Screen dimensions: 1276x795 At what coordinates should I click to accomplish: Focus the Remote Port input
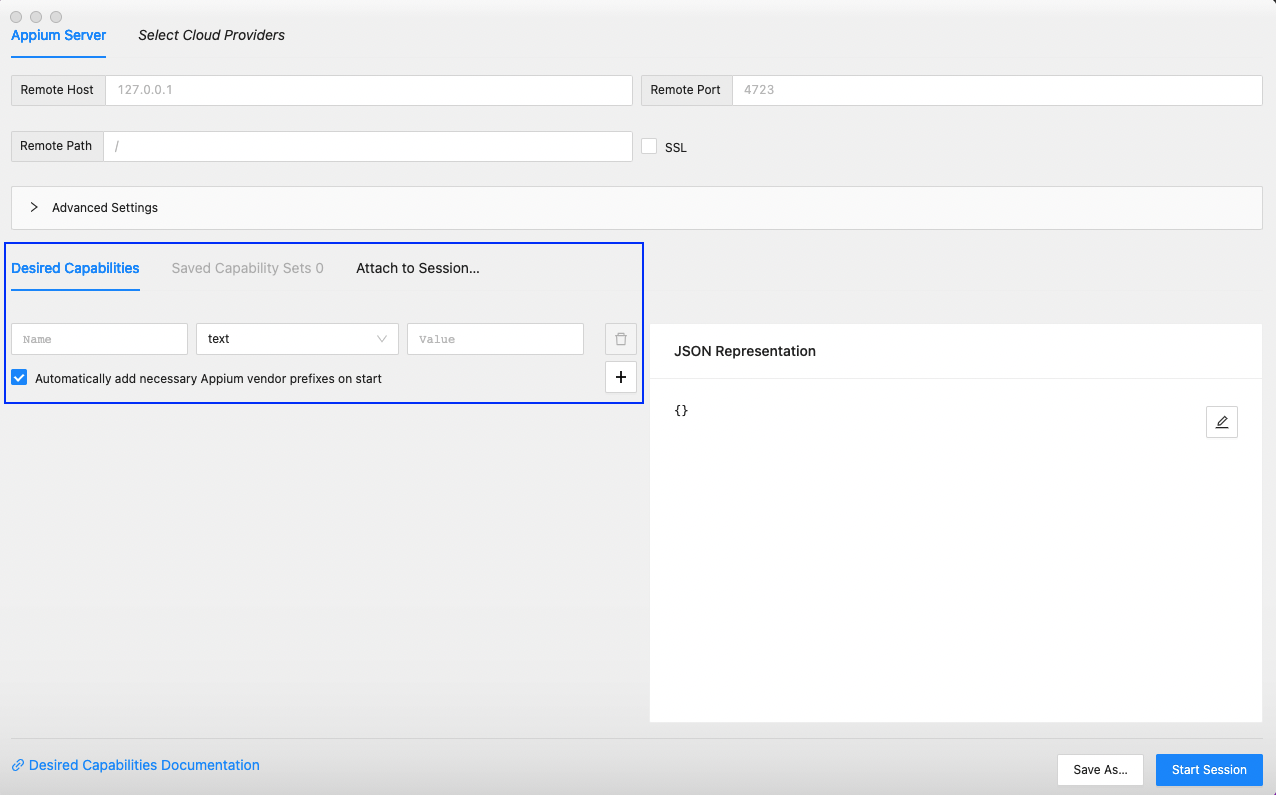[x=995, y=90]
